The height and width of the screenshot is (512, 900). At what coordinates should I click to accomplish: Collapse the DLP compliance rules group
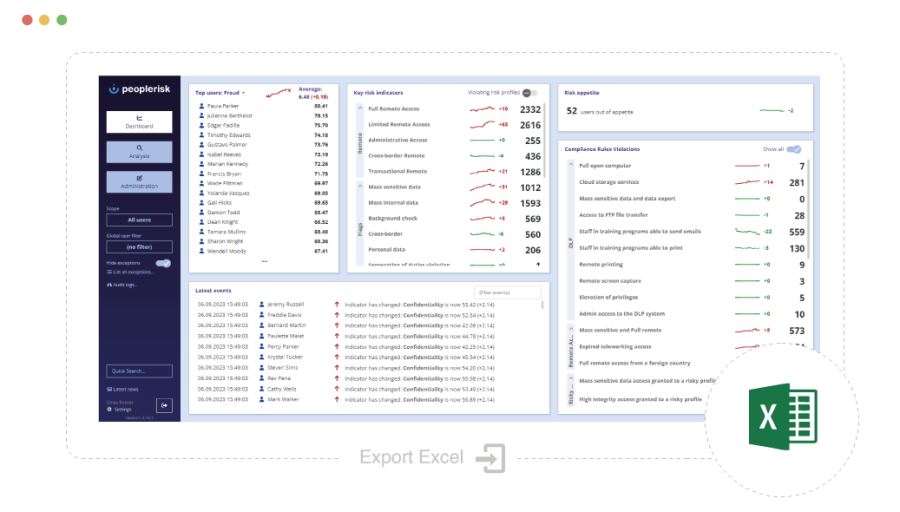point(571,164)
